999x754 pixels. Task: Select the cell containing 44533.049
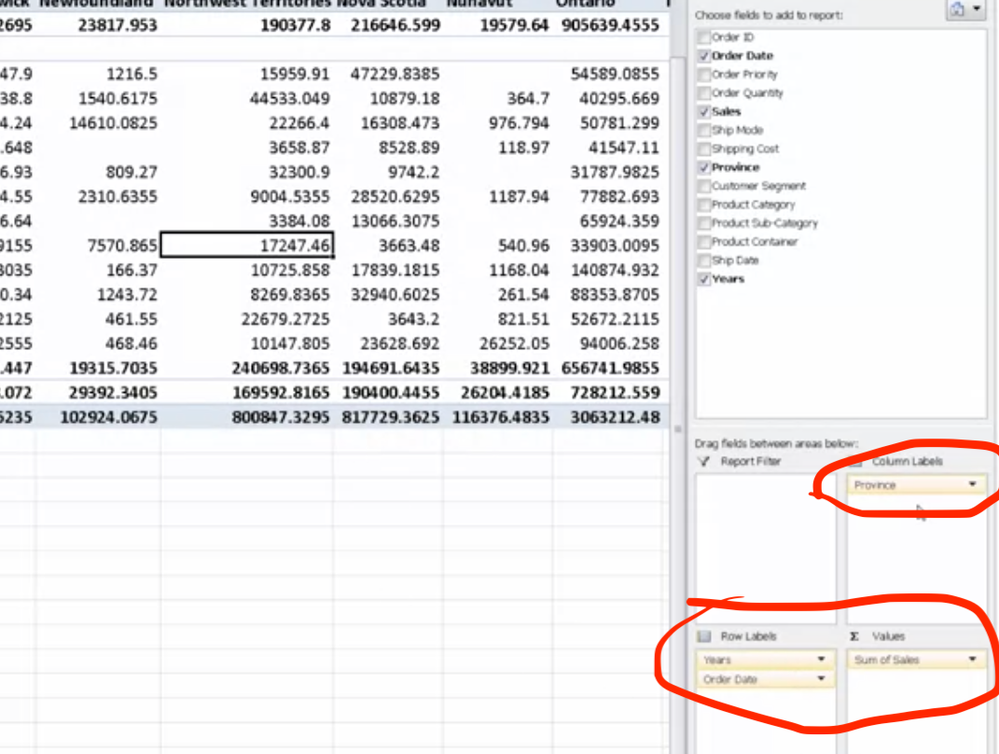click(x=247, y=98)
